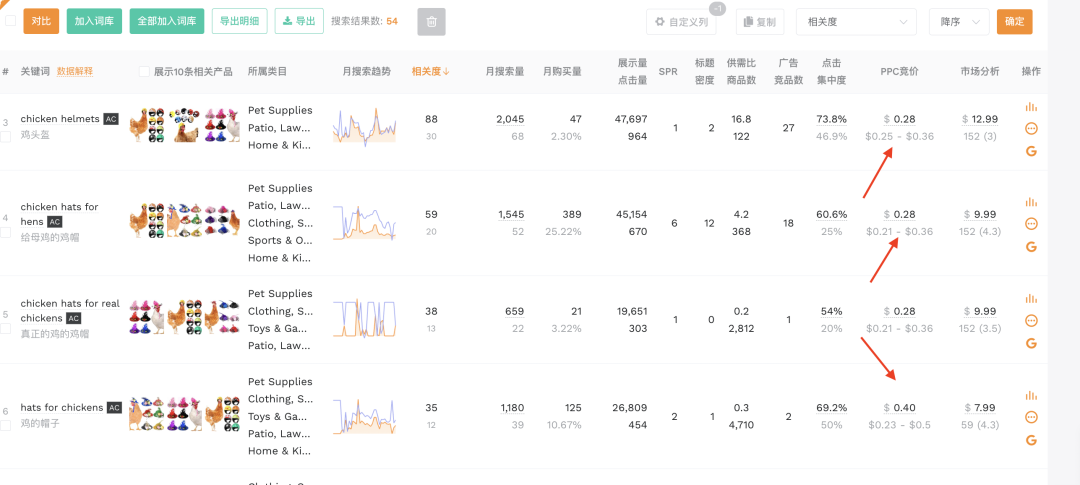View search trend chart for hats for chickens

tap(364, 416)
